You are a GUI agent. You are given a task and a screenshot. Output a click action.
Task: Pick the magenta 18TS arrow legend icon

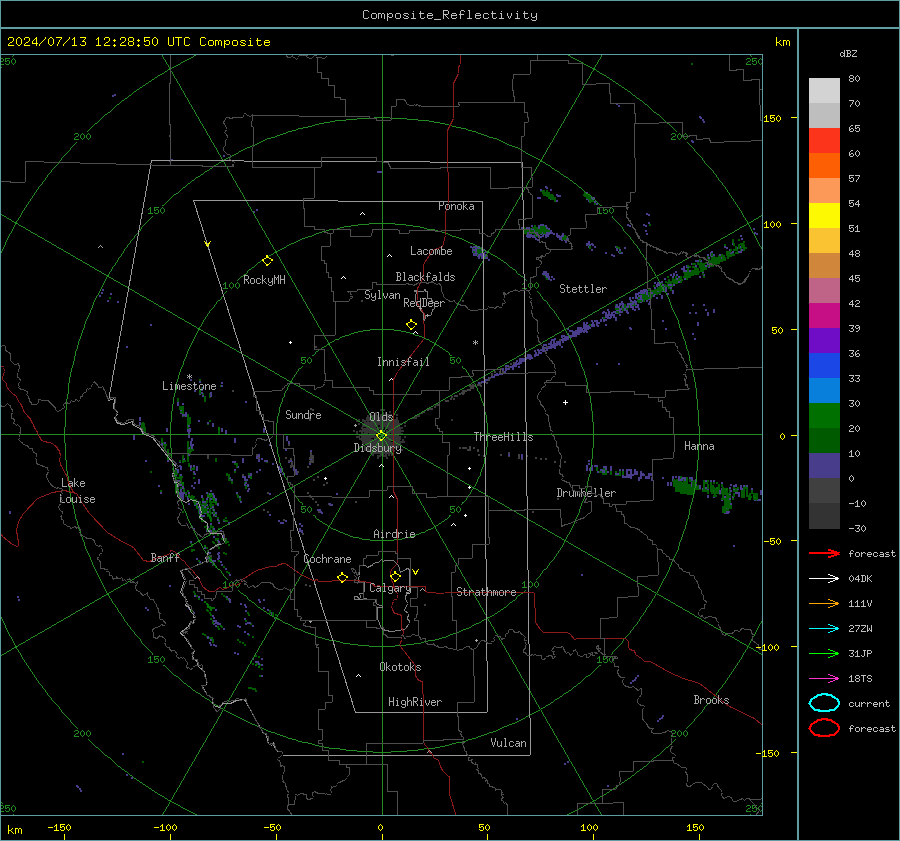[x=824, y=679]
